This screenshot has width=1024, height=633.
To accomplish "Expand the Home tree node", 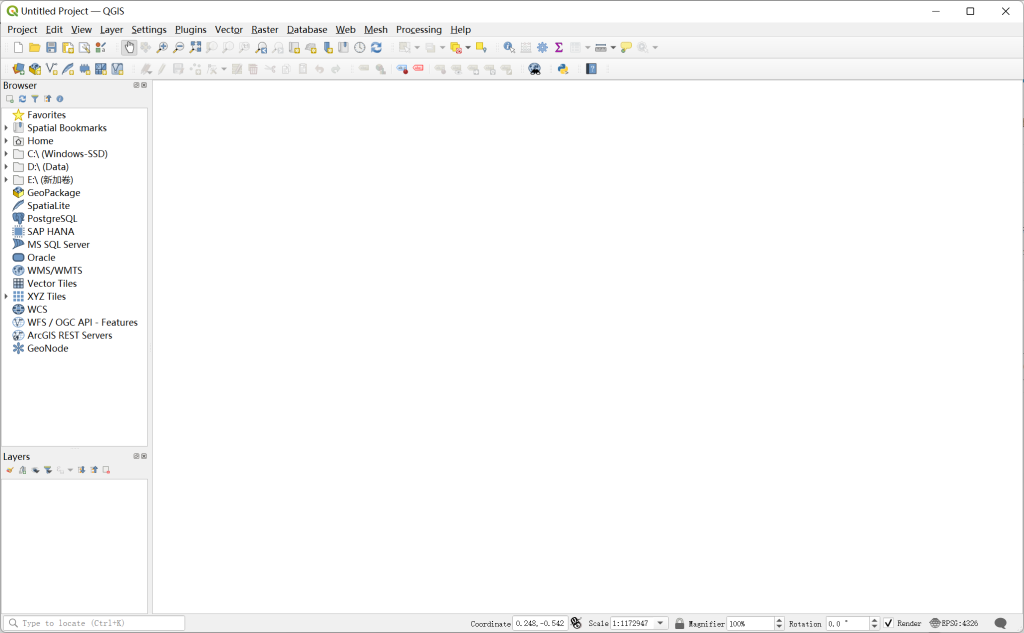I will click(x=7, y=141).
